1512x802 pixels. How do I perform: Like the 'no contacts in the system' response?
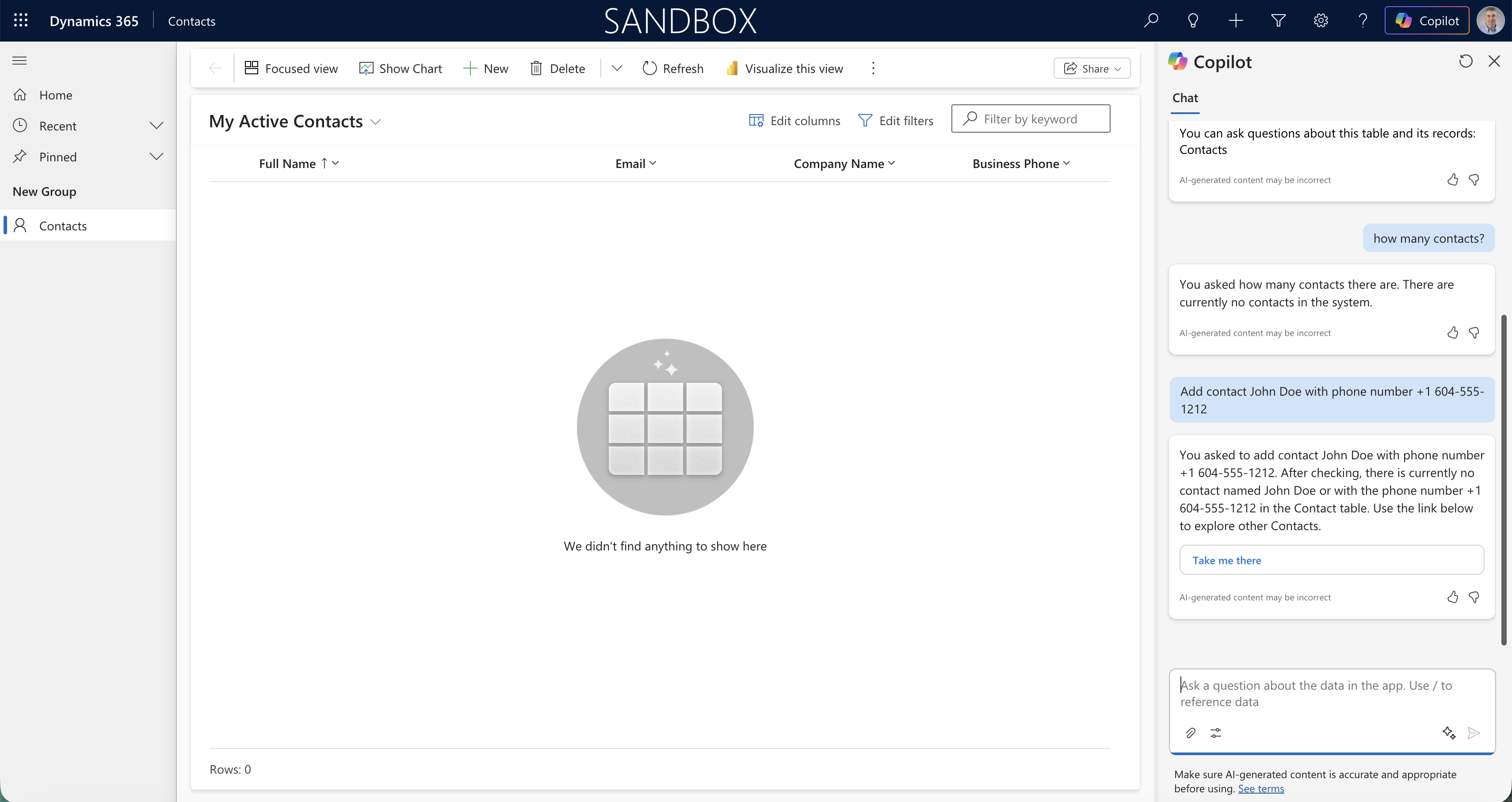click(x=1453, y=333)
